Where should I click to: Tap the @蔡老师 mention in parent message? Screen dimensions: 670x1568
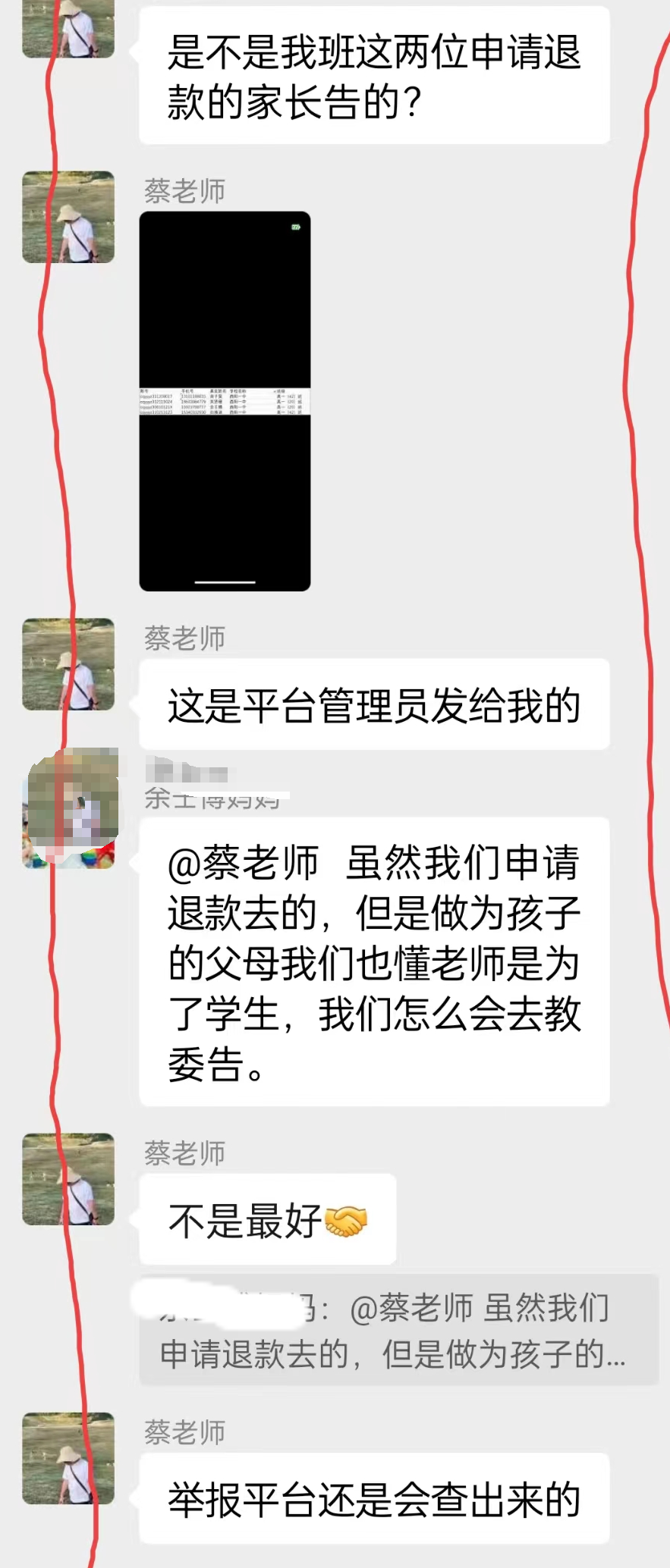coord(244,863)
